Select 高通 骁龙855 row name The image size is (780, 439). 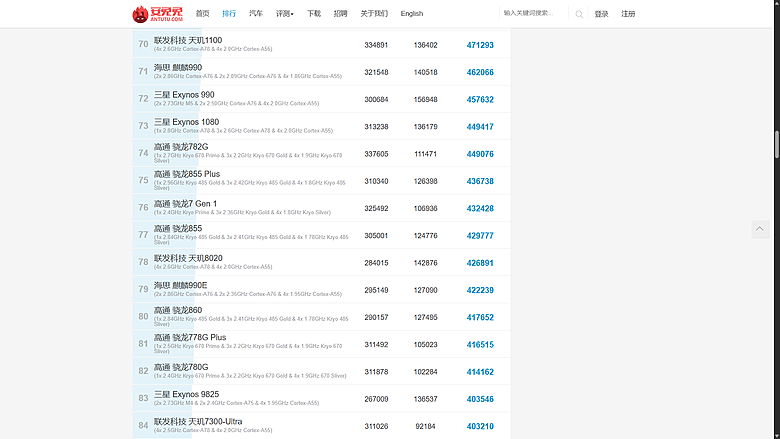178,229
